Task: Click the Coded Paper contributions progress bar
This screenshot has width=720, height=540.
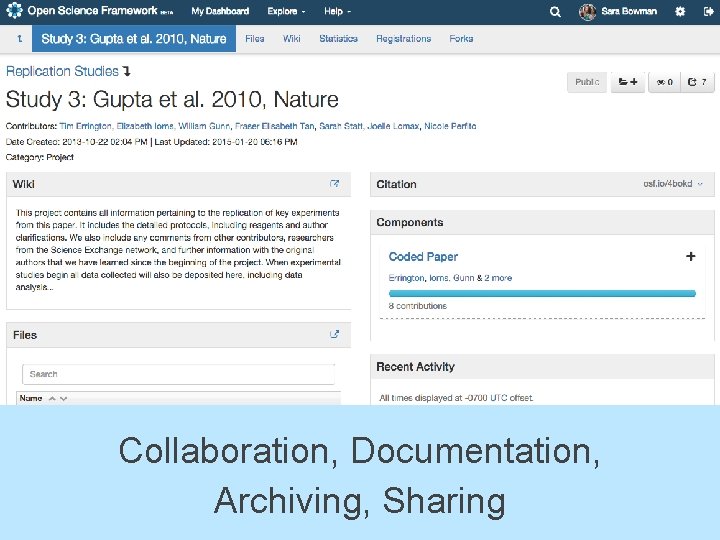Action: pos(542,293)
